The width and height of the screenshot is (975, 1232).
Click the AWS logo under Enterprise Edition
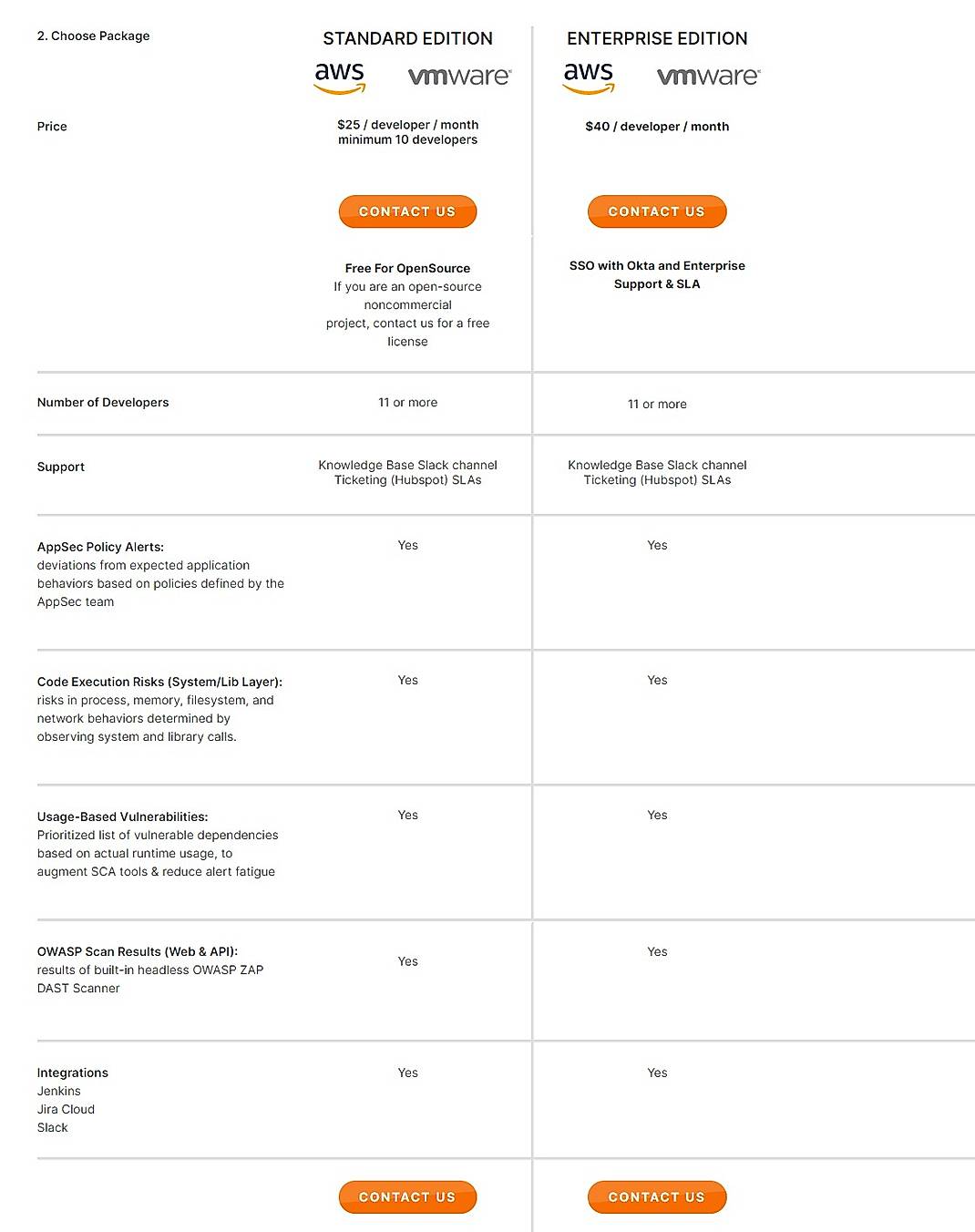(x=589, y=77)
